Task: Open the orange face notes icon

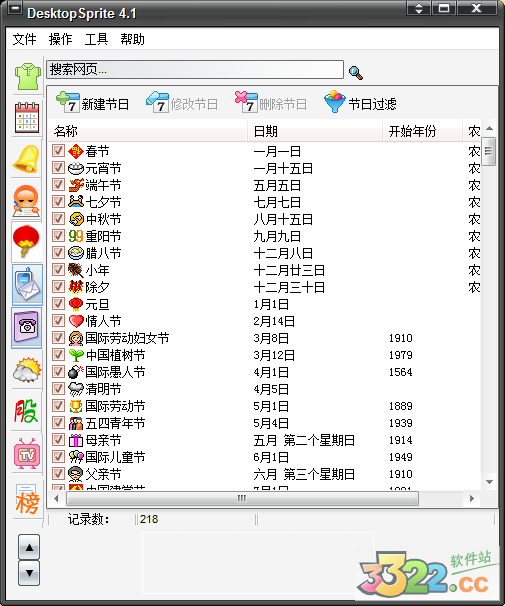Action: tap(26, 201)
